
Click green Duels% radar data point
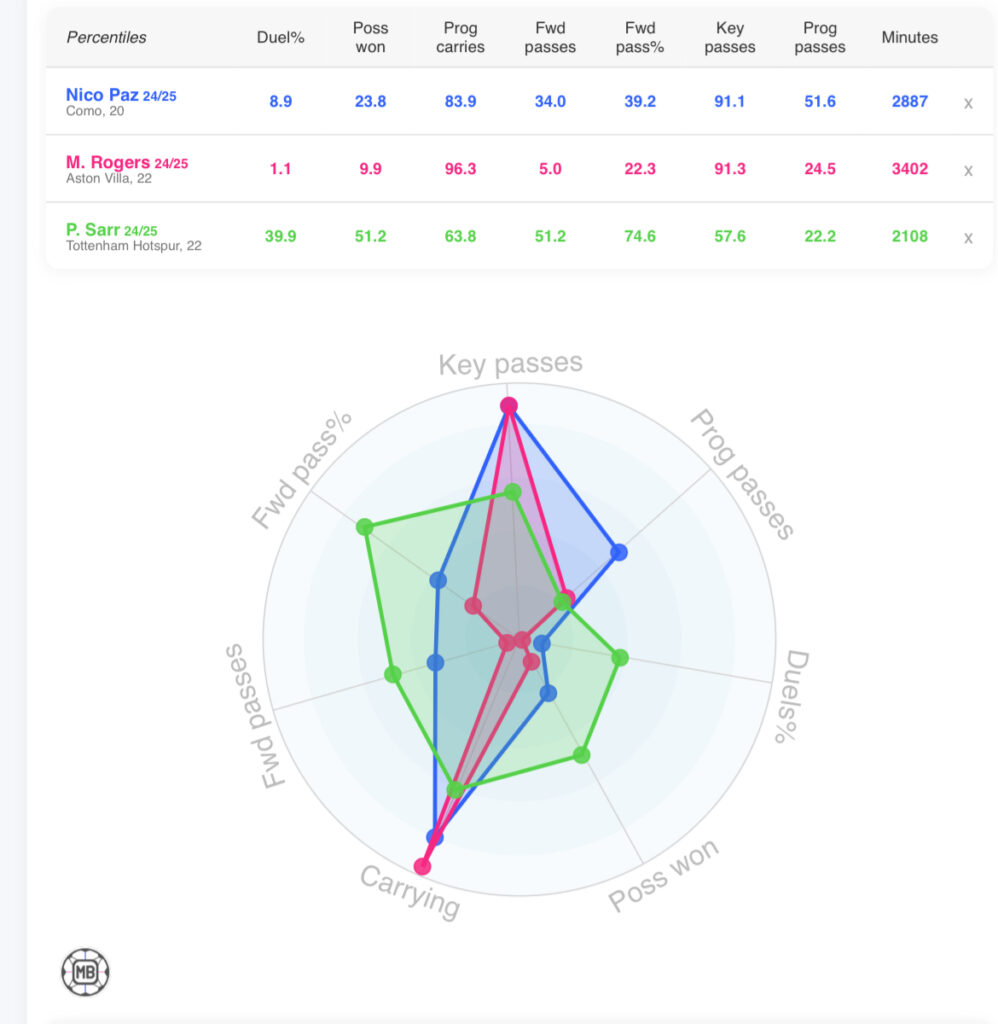[x=620, y=657]
